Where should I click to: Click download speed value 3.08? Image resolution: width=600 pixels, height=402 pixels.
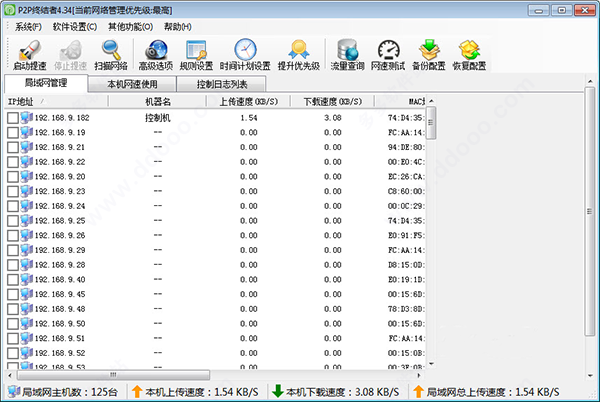333,118
